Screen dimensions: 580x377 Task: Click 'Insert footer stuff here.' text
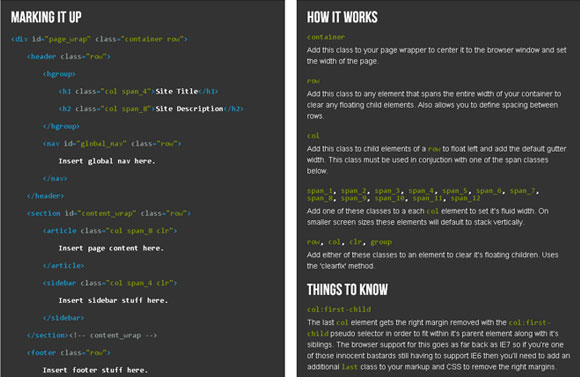point(95,370)
